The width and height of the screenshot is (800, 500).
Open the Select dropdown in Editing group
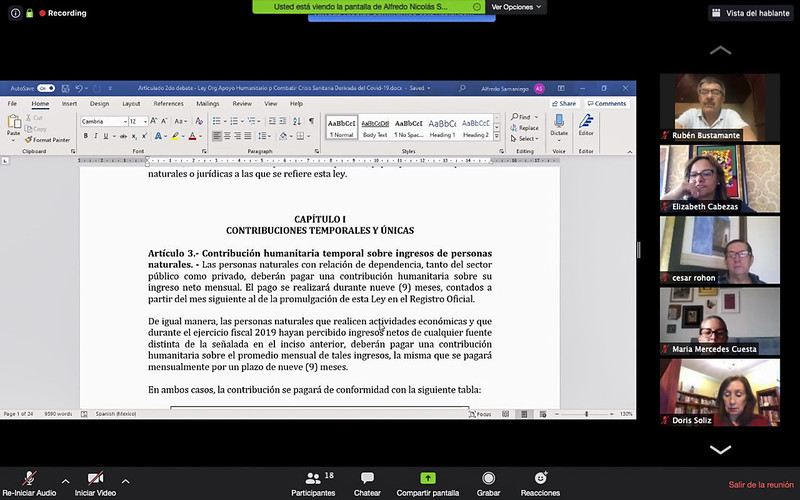click(524, 139)
